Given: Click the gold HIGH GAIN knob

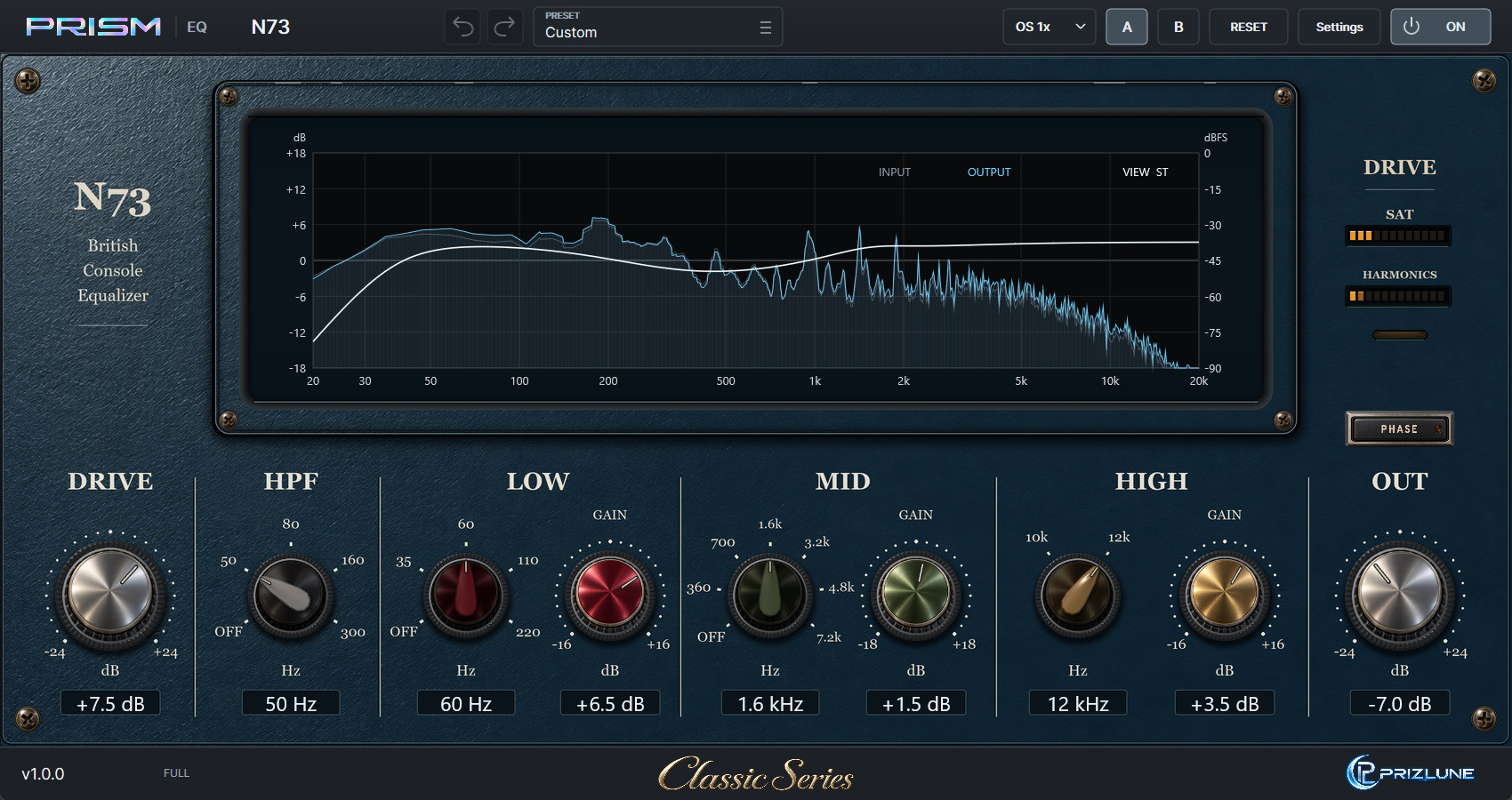Looking at the screenshot, I should [x=1225, y=594].
